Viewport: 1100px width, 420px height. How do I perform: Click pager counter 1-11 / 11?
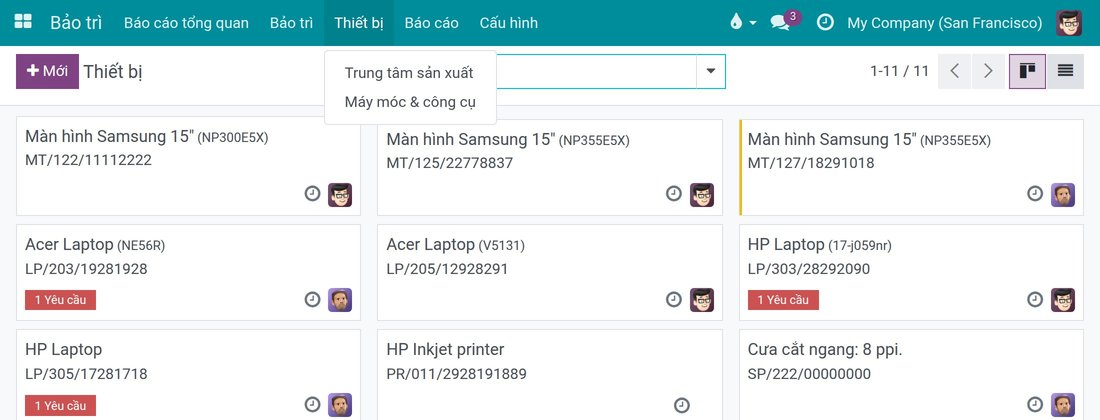click(899, 71)
